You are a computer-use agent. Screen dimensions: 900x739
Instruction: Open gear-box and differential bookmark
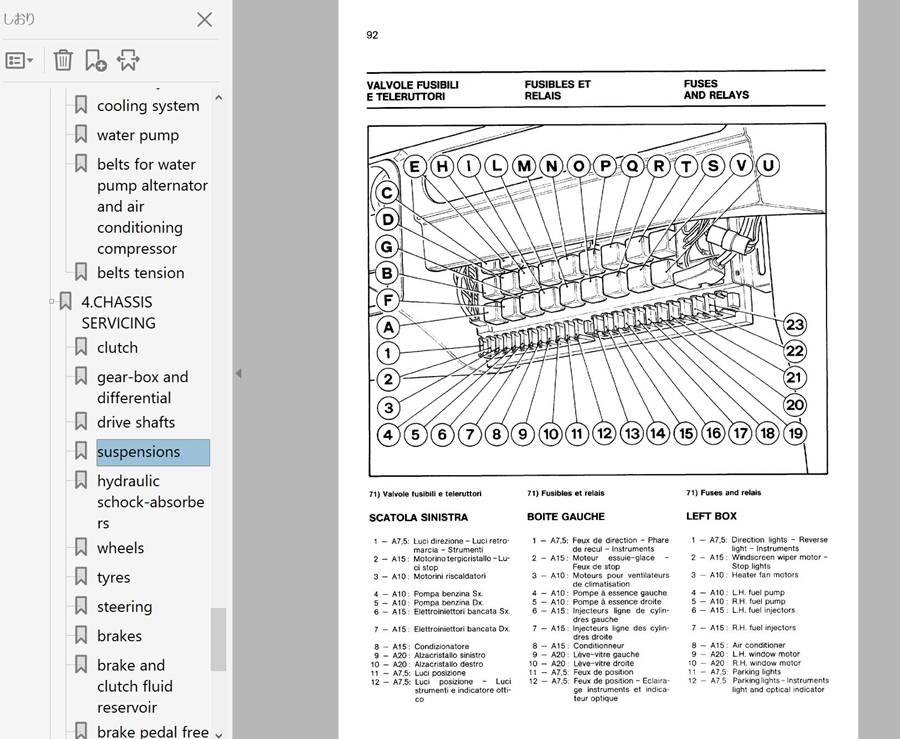(142, 387)
